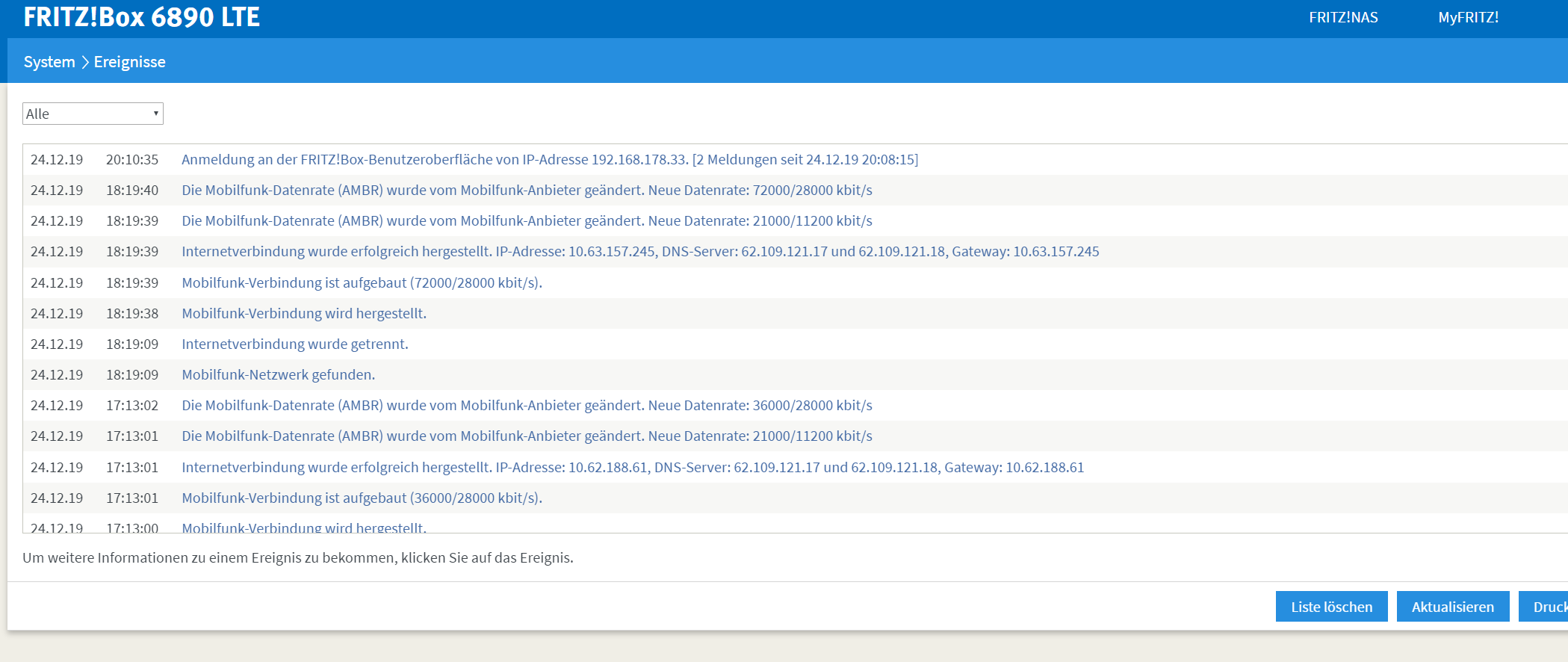Click the hint text about clicking an event
This screenshot has width=1568, height=662.
(298, 557)
